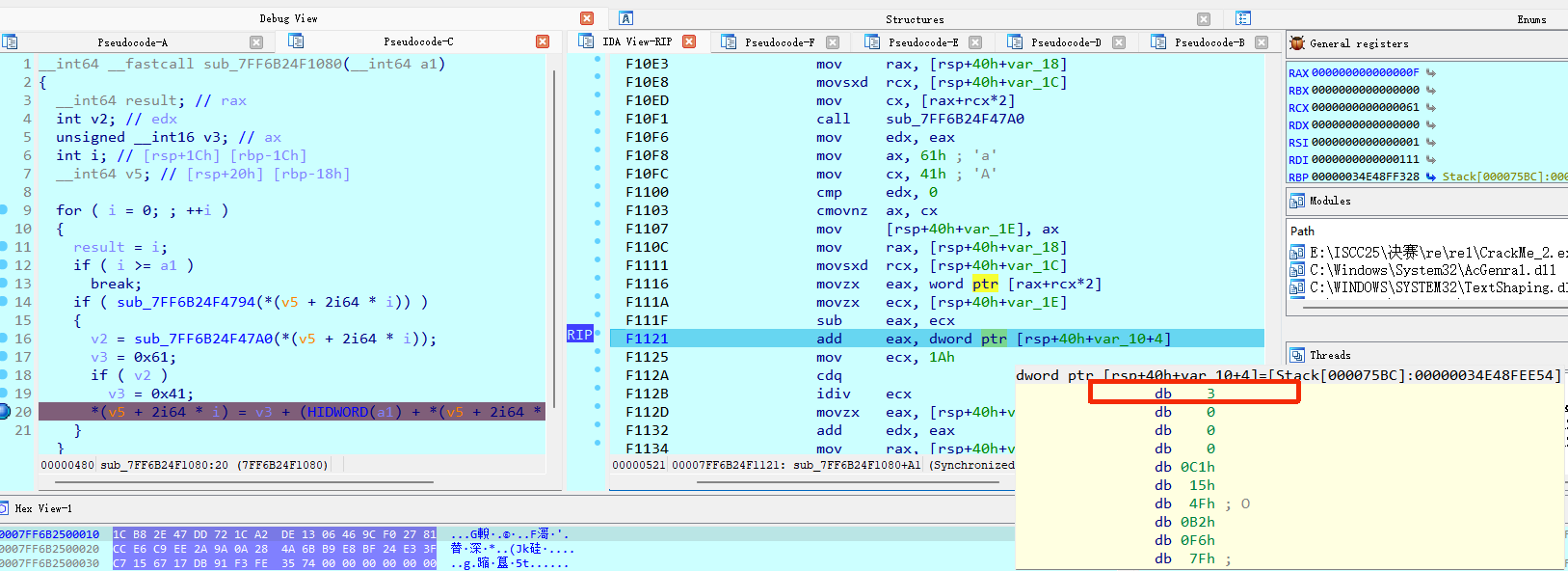Close the IDA View-RIP tab
Image resolution: width=1568 pixels, height=571 pixels.
(x=689, y=41)
